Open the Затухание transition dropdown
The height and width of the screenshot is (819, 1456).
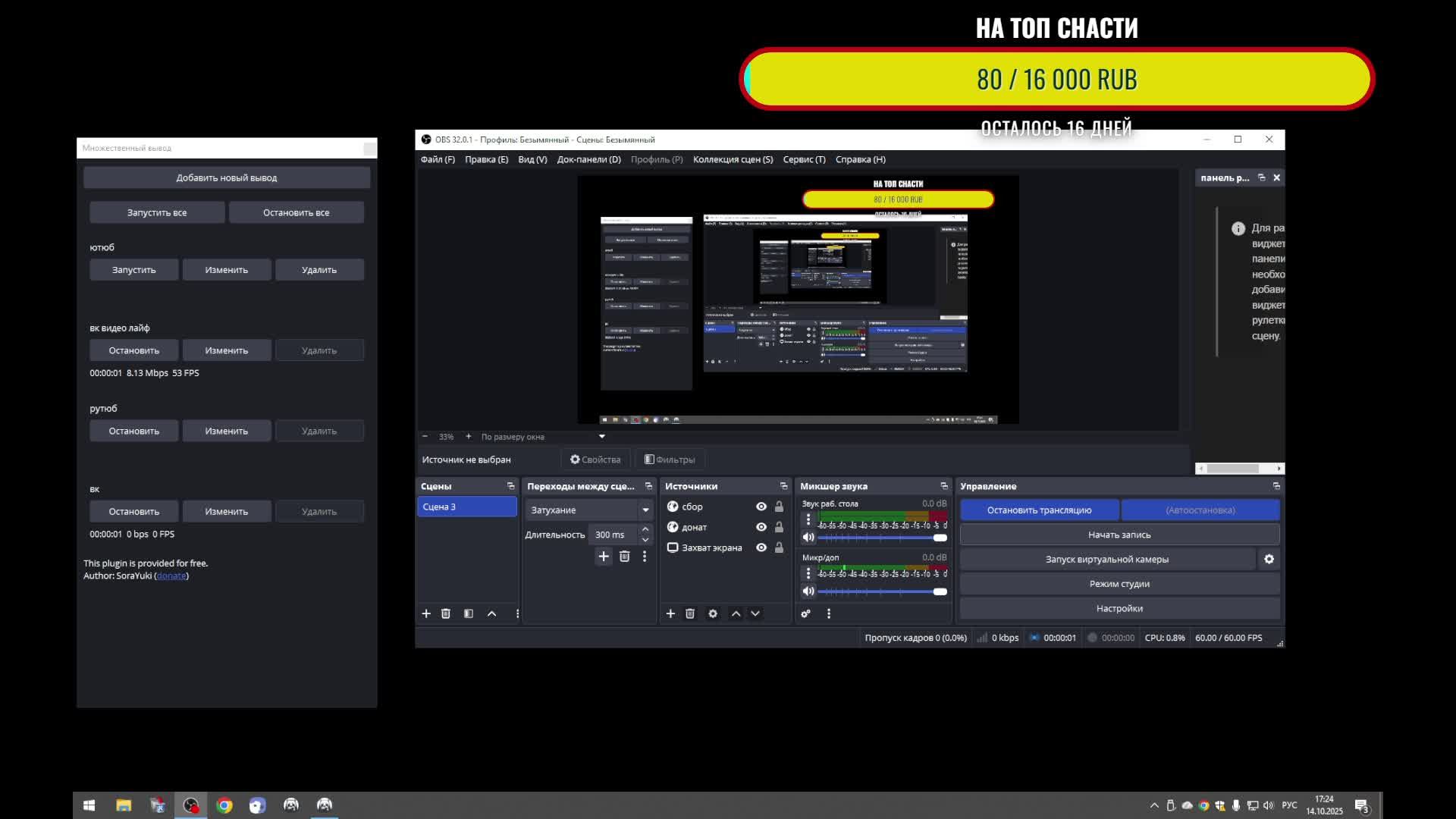(x=645, y=510)
